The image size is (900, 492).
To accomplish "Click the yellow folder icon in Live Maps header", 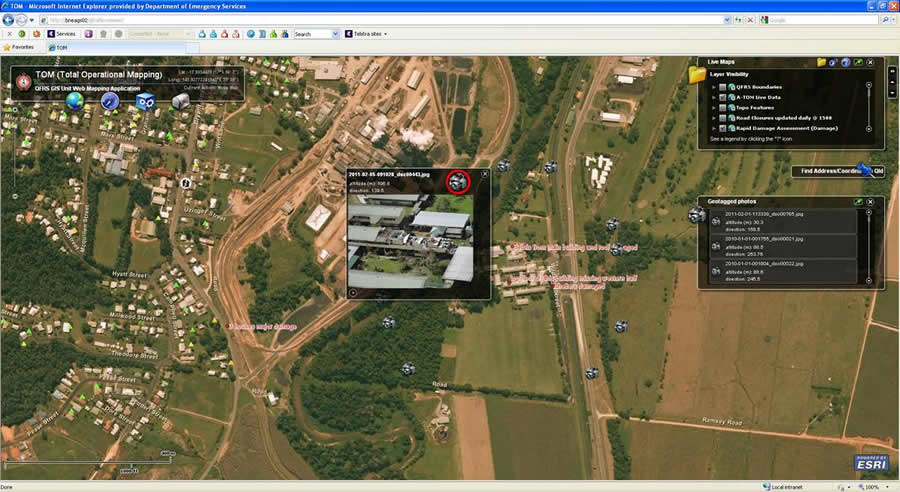I will pyautogui.click(x=821, y=62).
